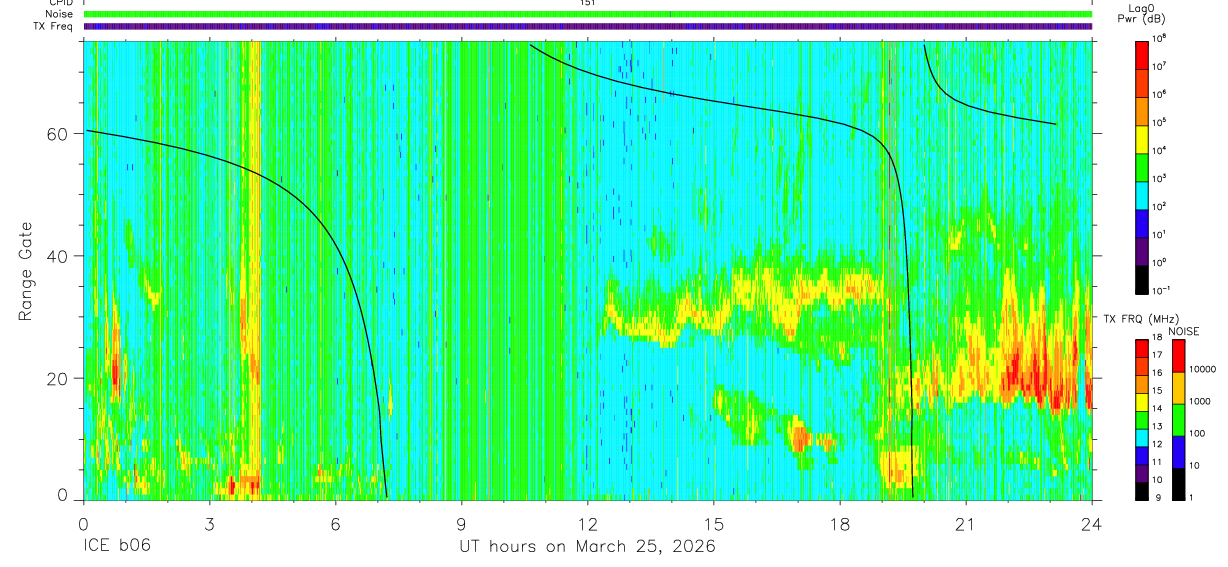Click the time axis label 24
Image resolution: width=1228 pixels, height=567 pixels.
click(1092, 523)
